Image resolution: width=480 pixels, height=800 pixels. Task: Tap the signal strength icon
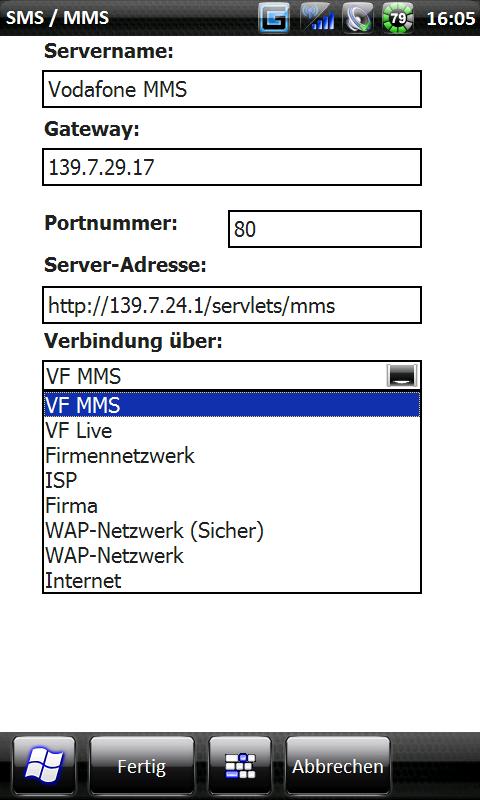tap(317, 18)
